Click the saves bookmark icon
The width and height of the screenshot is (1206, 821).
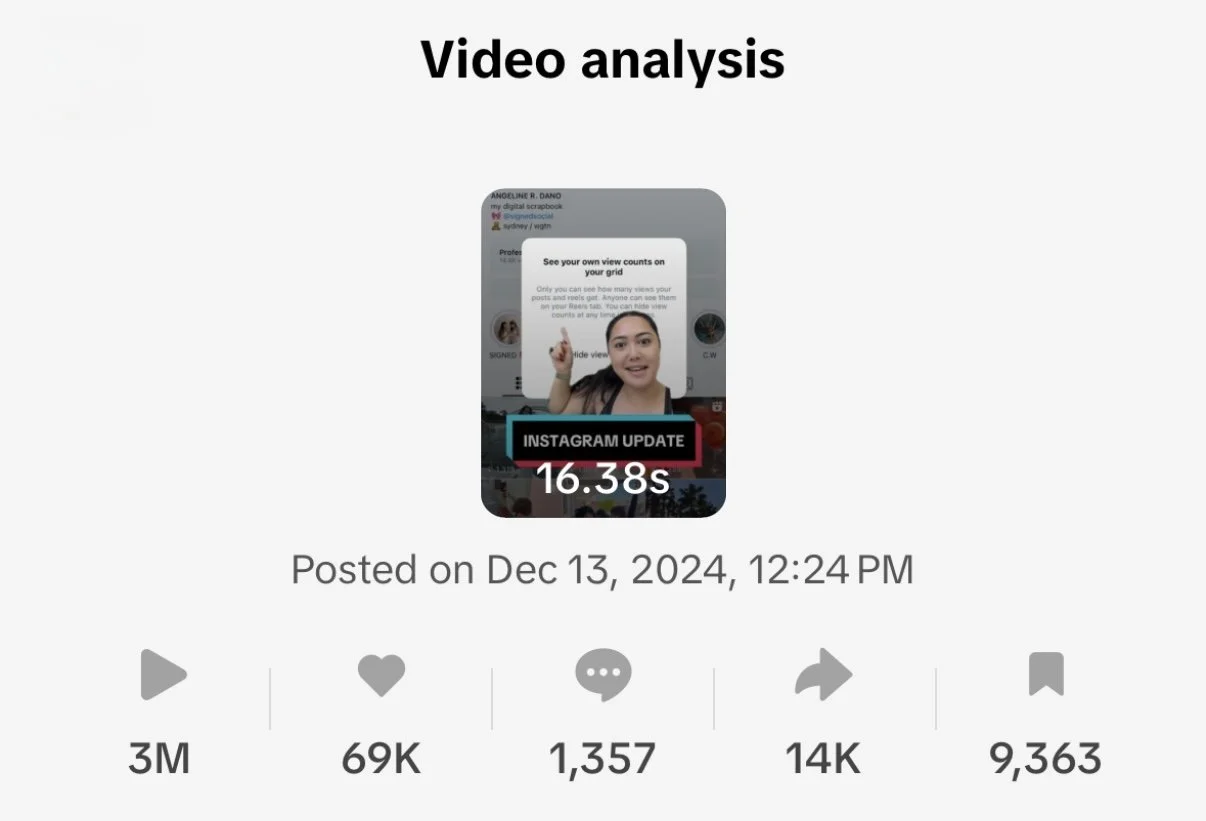point(1046,675)
